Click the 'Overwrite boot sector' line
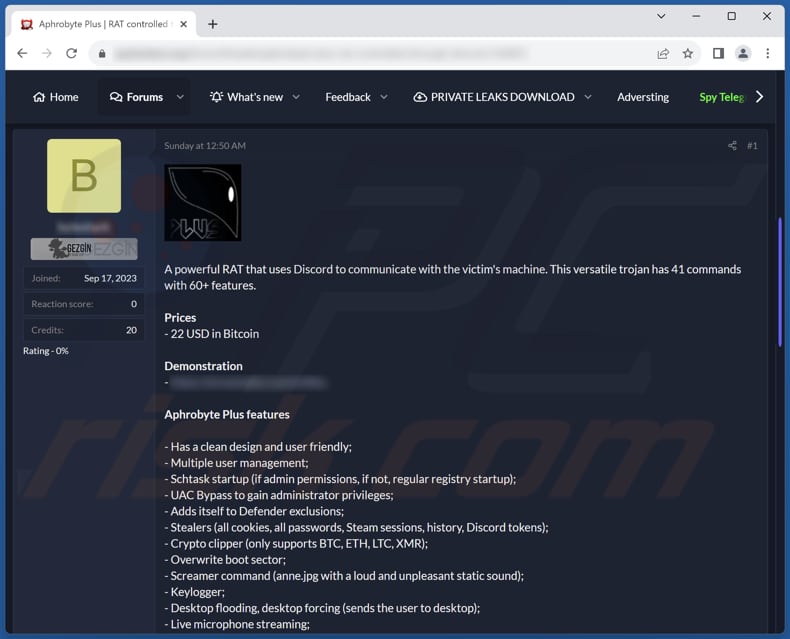Viewport: 790px width, 639px height. (225, 559)
